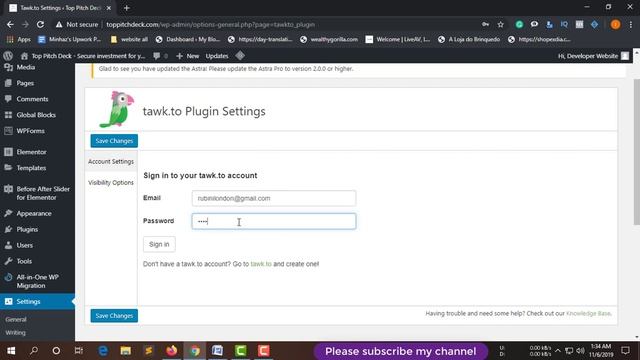
Task: Open Hi, Developer Website account menu
Action: 593,56
